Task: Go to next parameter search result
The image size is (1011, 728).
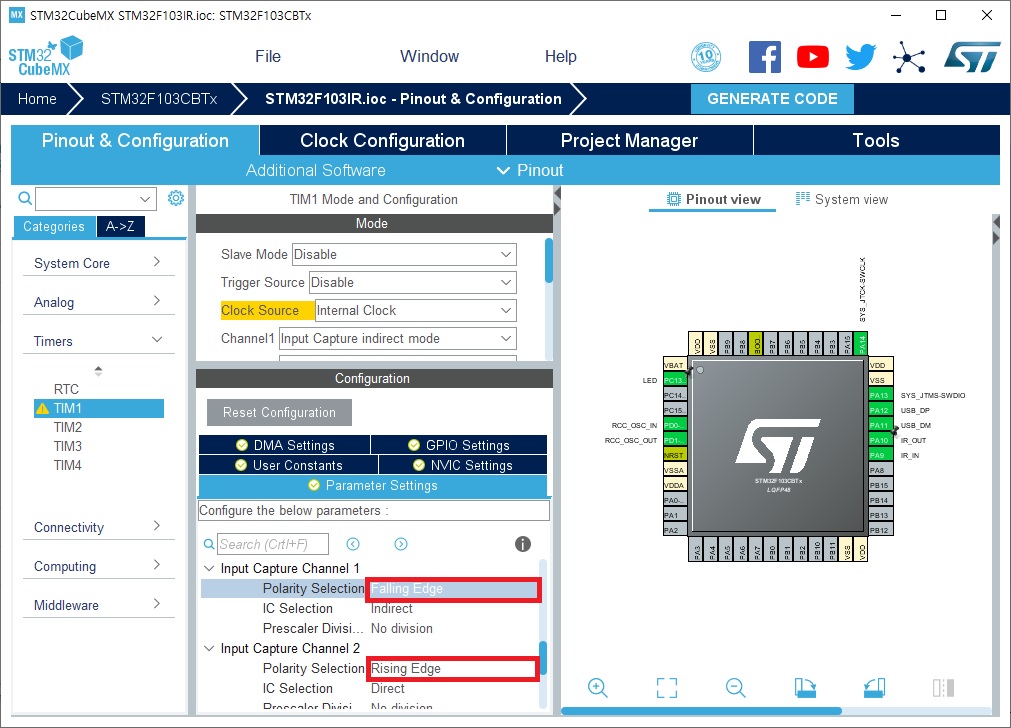Action: tap(401, 544)
